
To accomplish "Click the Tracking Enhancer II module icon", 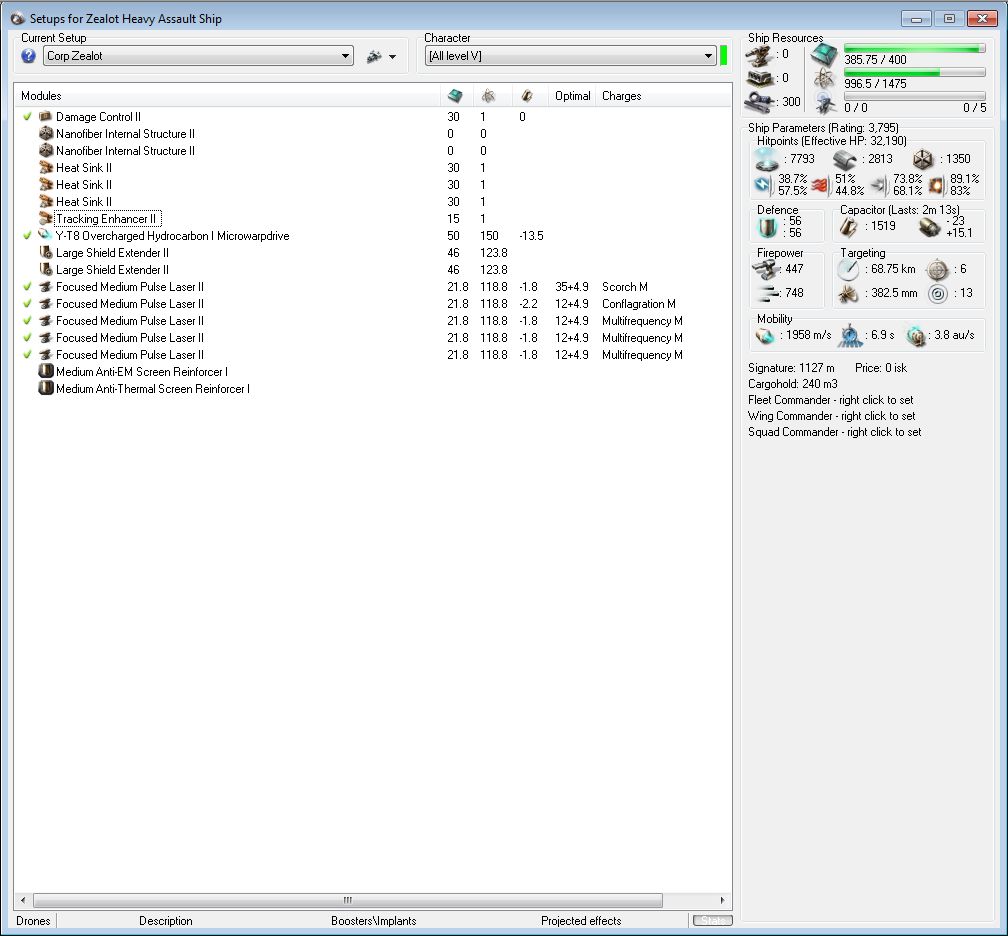I will pos(46,219).
